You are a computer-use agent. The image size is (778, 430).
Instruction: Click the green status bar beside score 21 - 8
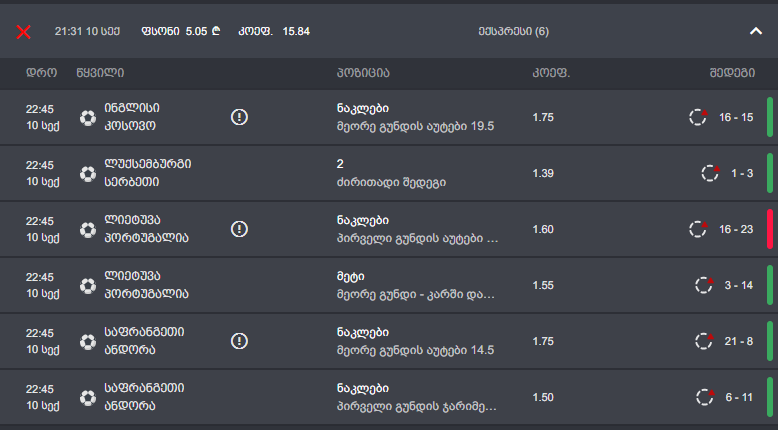[770, 342]
